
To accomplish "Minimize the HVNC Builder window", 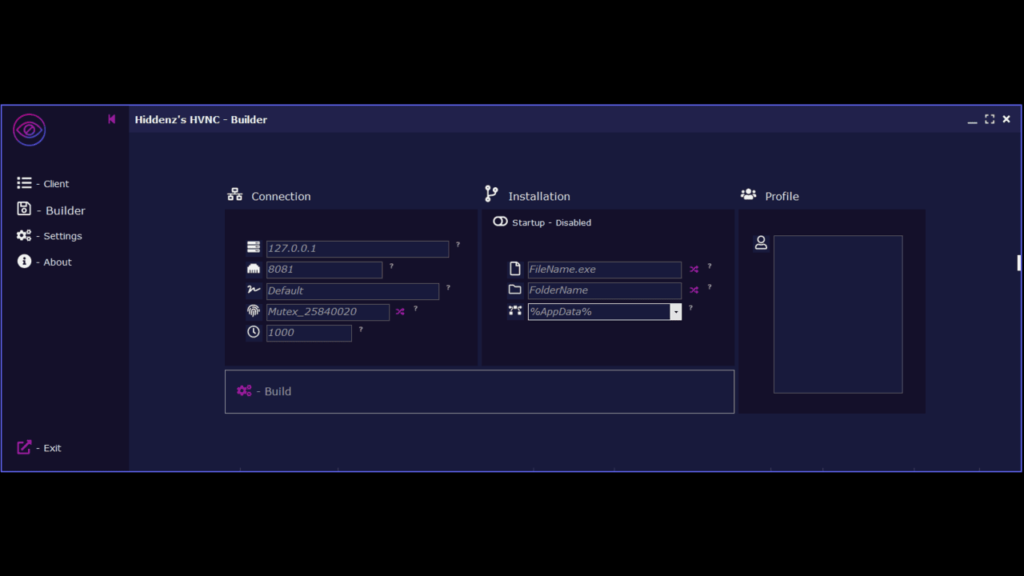I will [972, 120].
